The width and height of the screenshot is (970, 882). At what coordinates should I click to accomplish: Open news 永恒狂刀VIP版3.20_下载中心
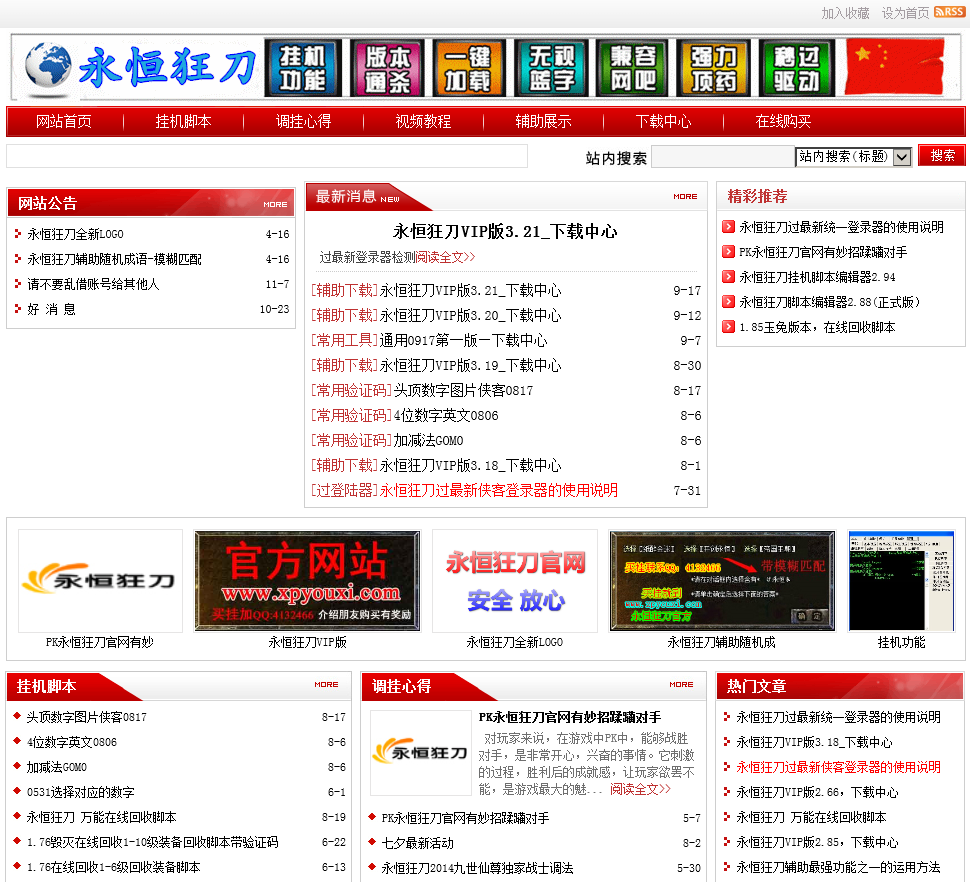coord(470,315)
